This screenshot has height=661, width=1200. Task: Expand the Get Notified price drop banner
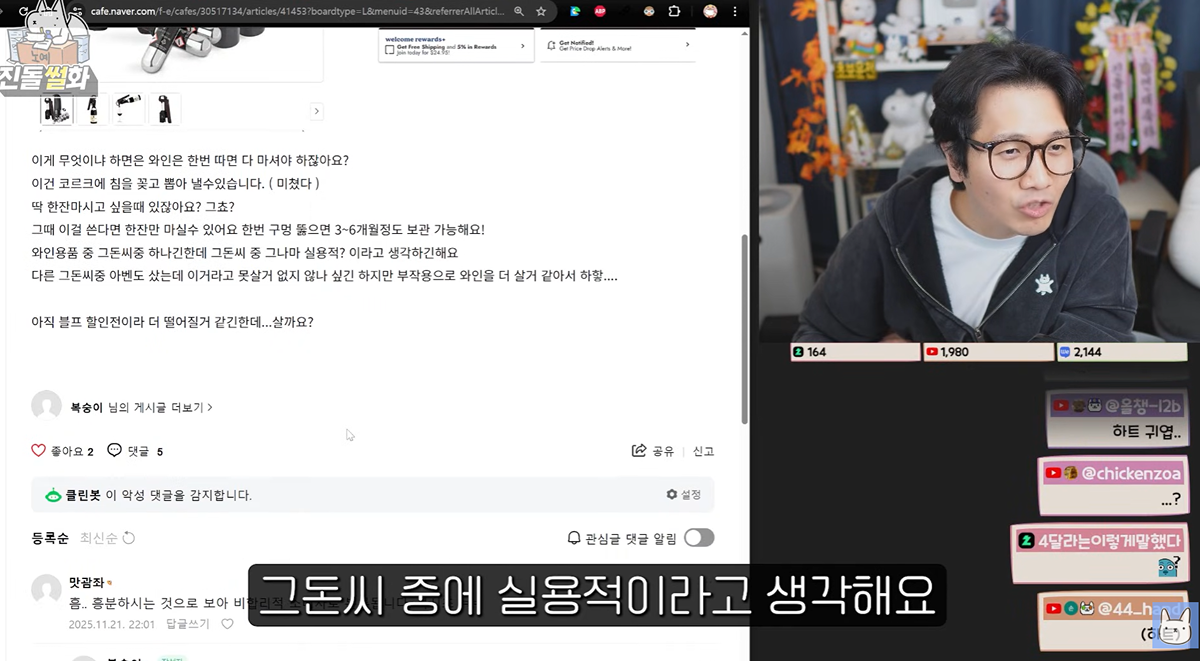click(686, 45)
